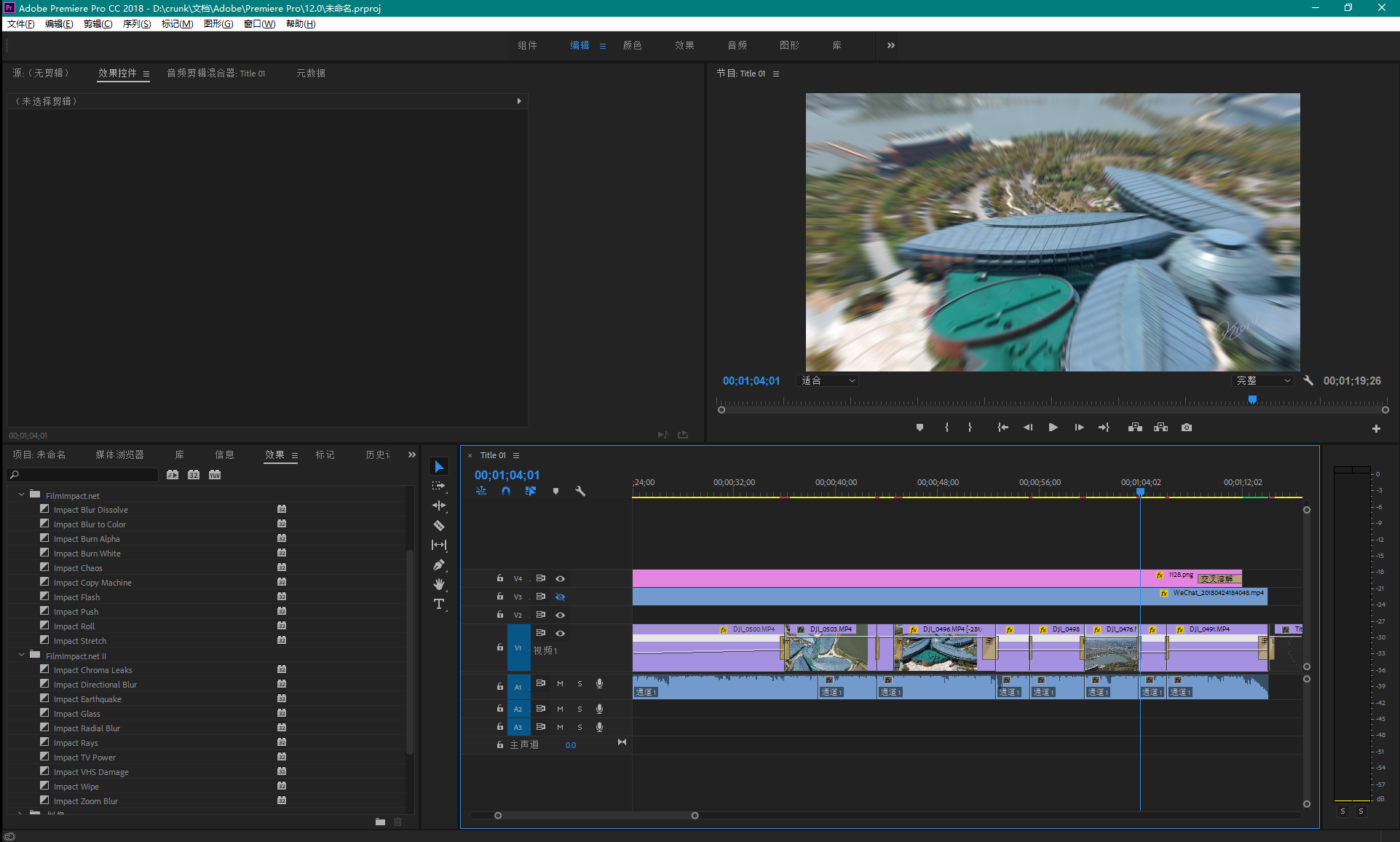Toggle the V4 track's eye visibility

tap(561, 578)
